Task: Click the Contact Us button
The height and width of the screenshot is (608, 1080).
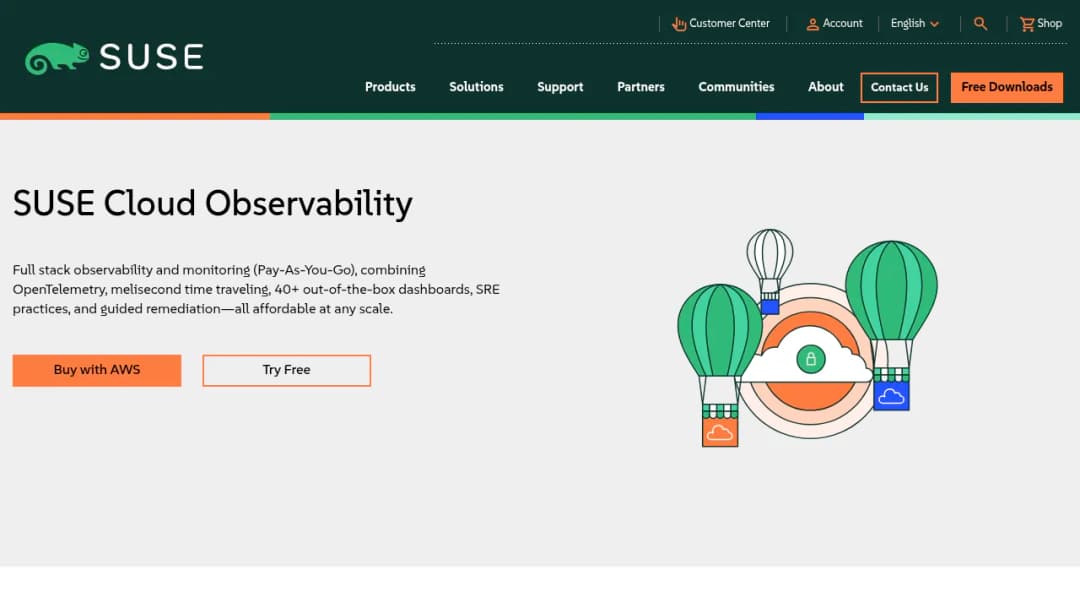Action: [x=899, y=87]
